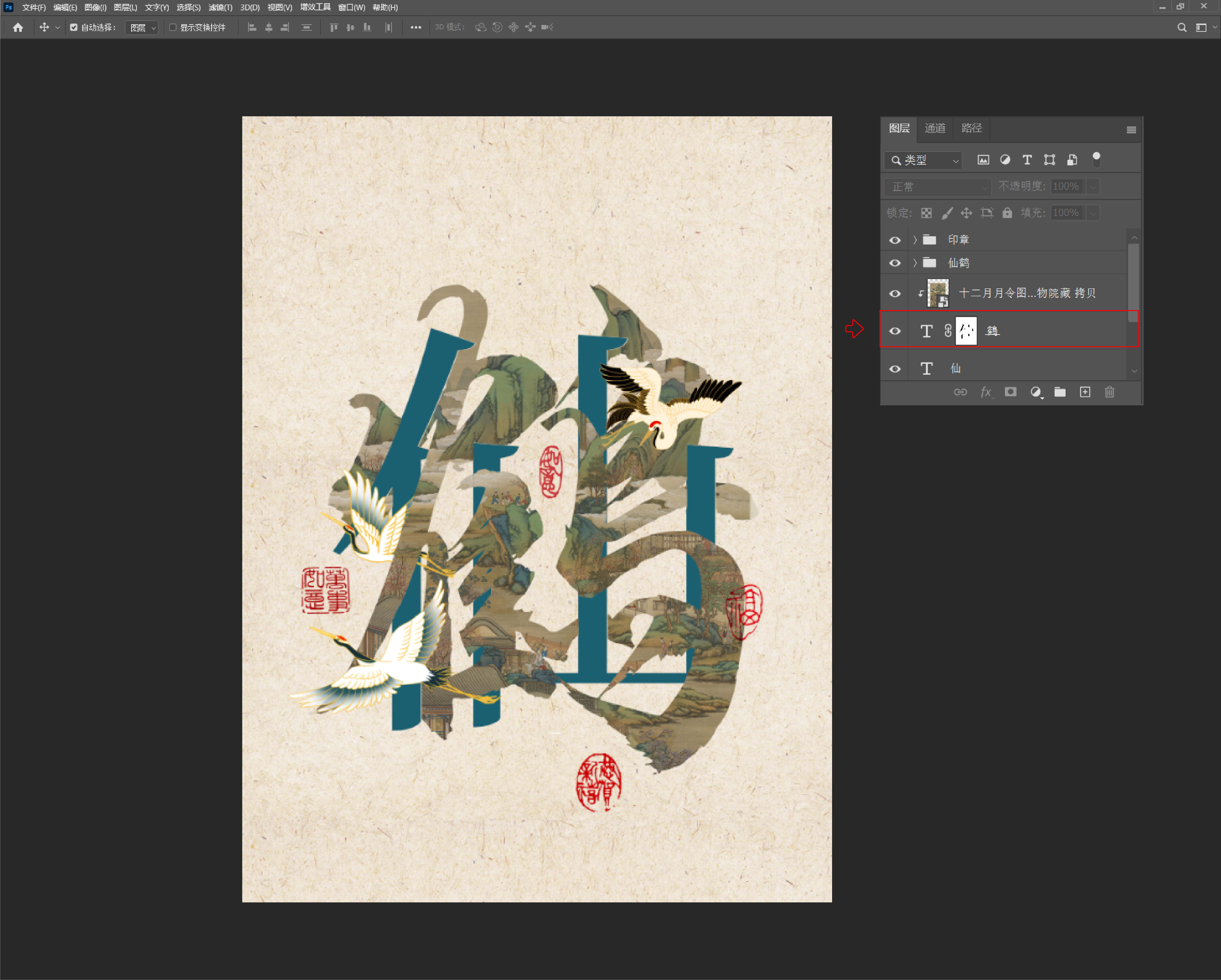1221x980 pixels.
Task: Toggle mask link on 鹤 layer
Action: (948, 331)
